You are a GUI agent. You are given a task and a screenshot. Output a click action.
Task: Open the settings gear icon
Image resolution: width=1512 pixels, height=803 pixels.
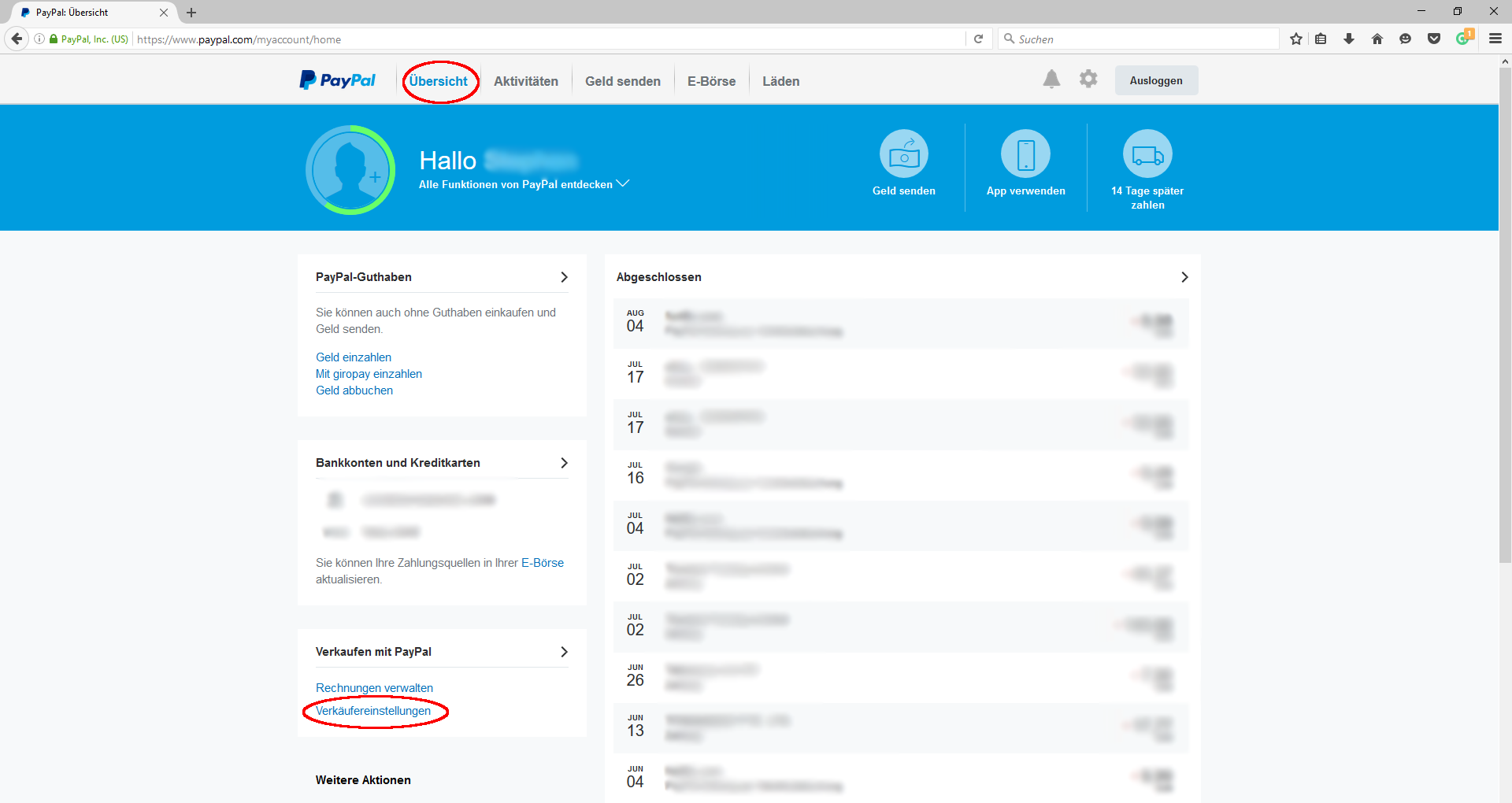(x=1088, y=80)
